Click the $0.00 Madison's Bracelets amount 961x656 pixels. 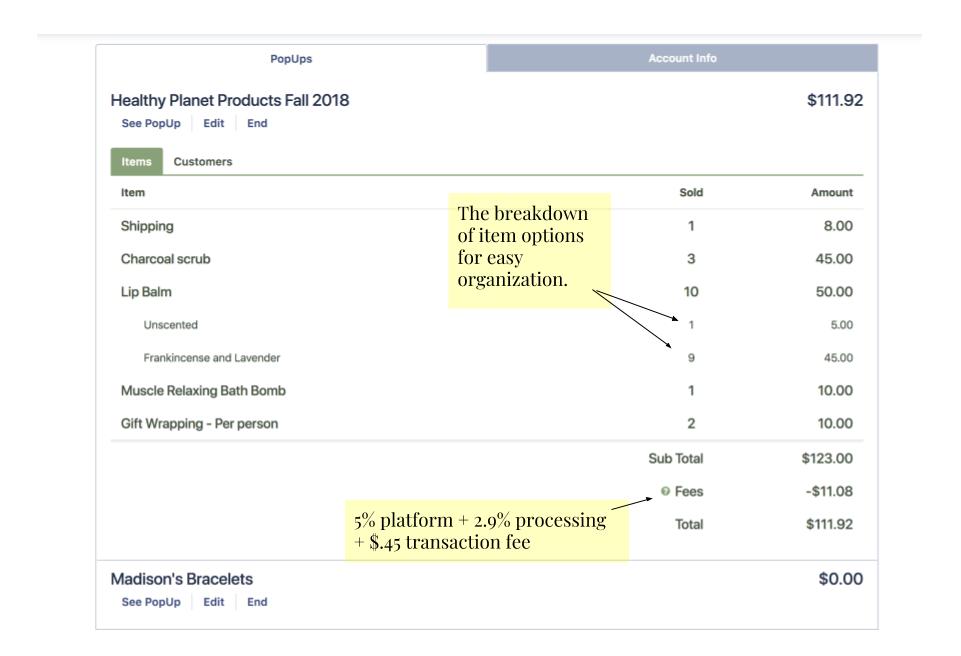click(x=840, y=579)
